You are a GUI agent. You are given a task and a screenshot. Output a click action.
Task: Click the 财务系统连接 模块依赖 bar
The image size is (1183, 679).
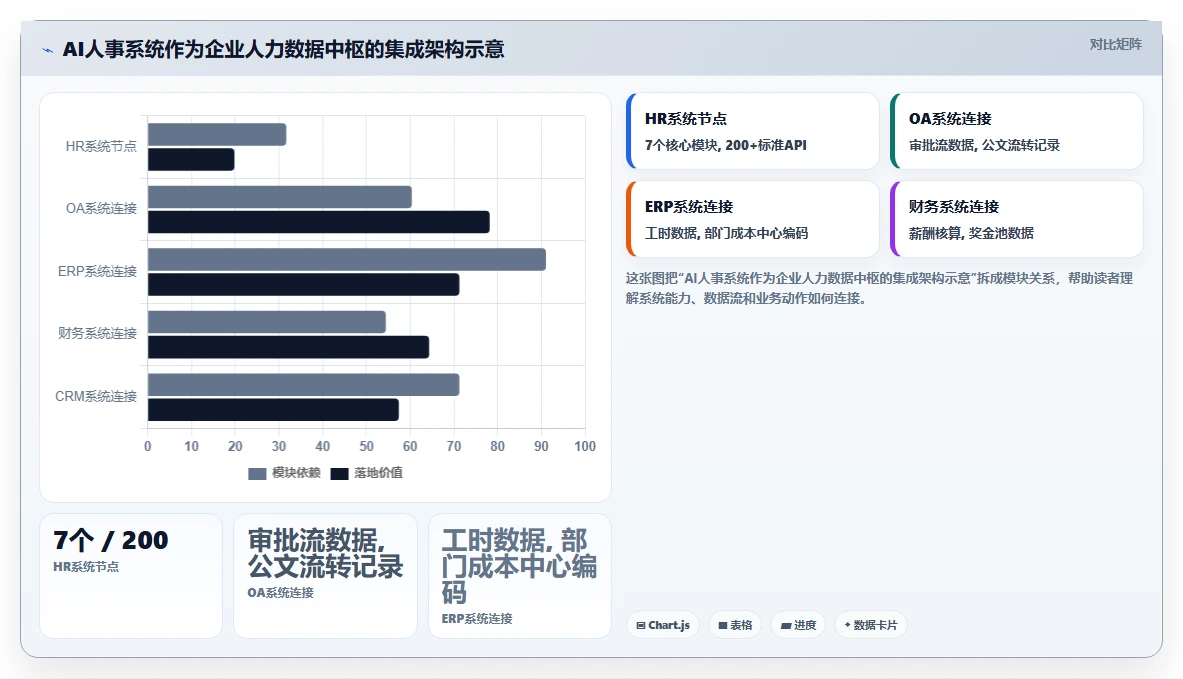(267, 322)
